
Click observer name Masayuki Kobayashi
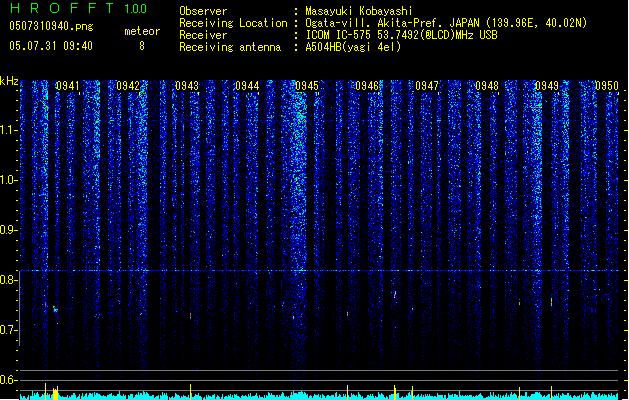tap(359, 11)
